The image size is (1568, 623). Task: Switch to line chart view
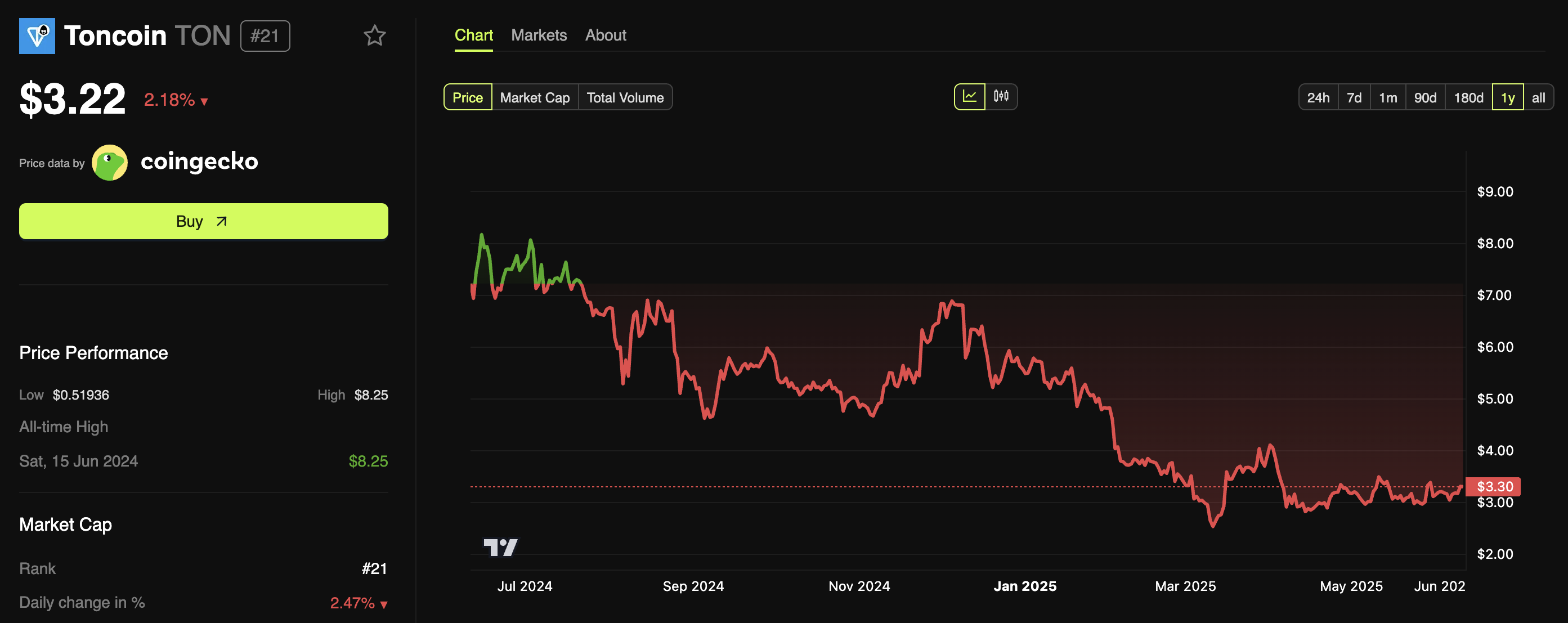click(969, 97)
